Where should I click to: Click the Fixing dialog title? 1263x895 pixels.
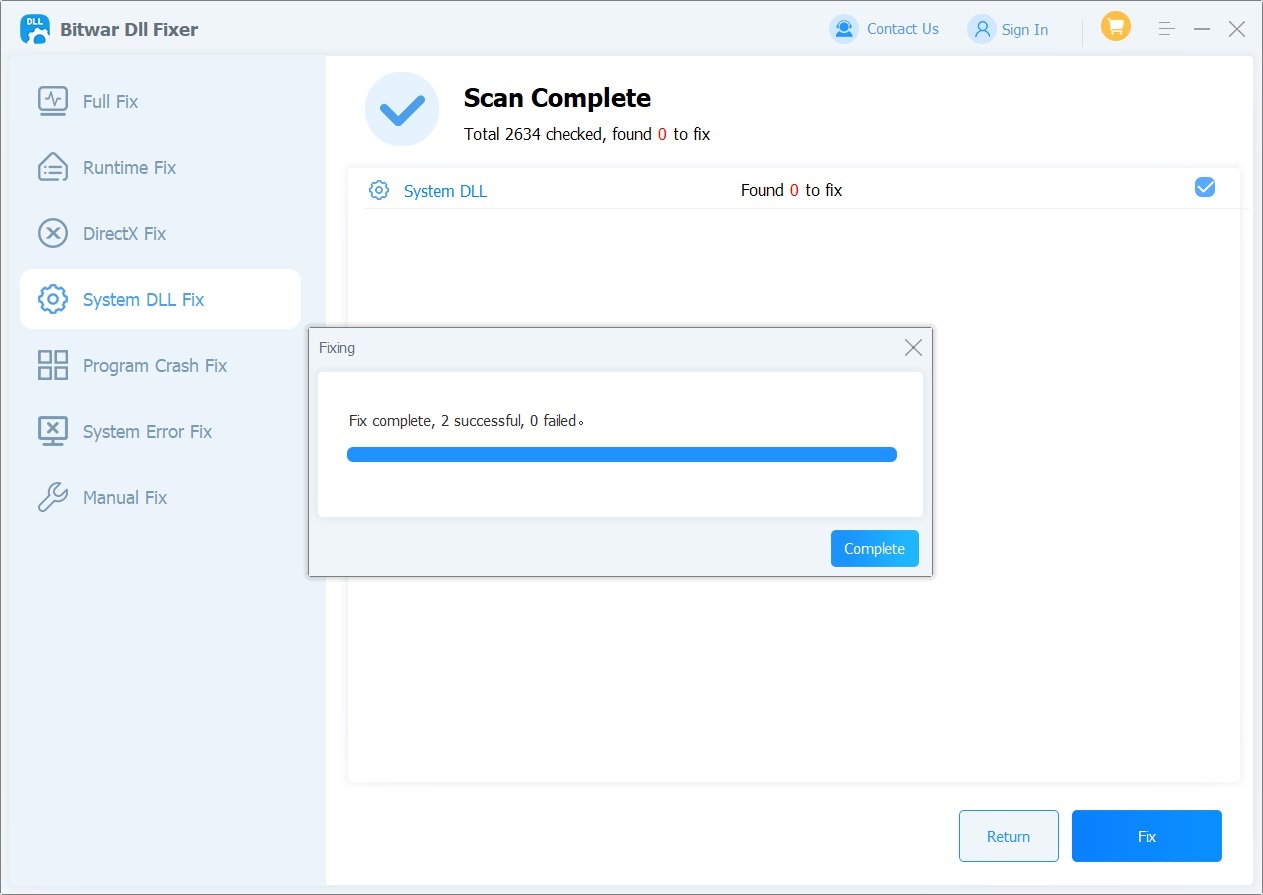337,348
